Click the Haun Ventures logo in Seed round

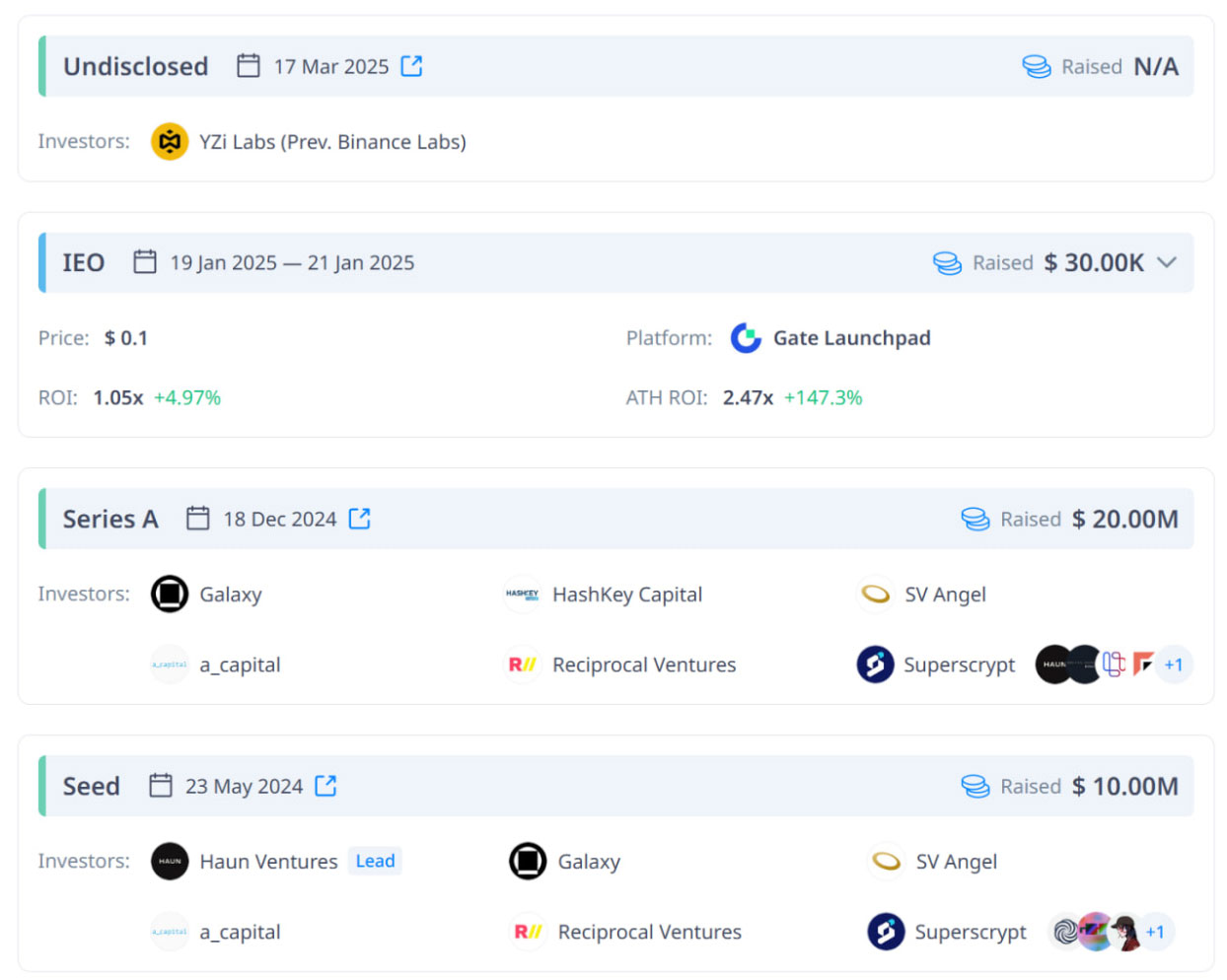tap(170, 862)
